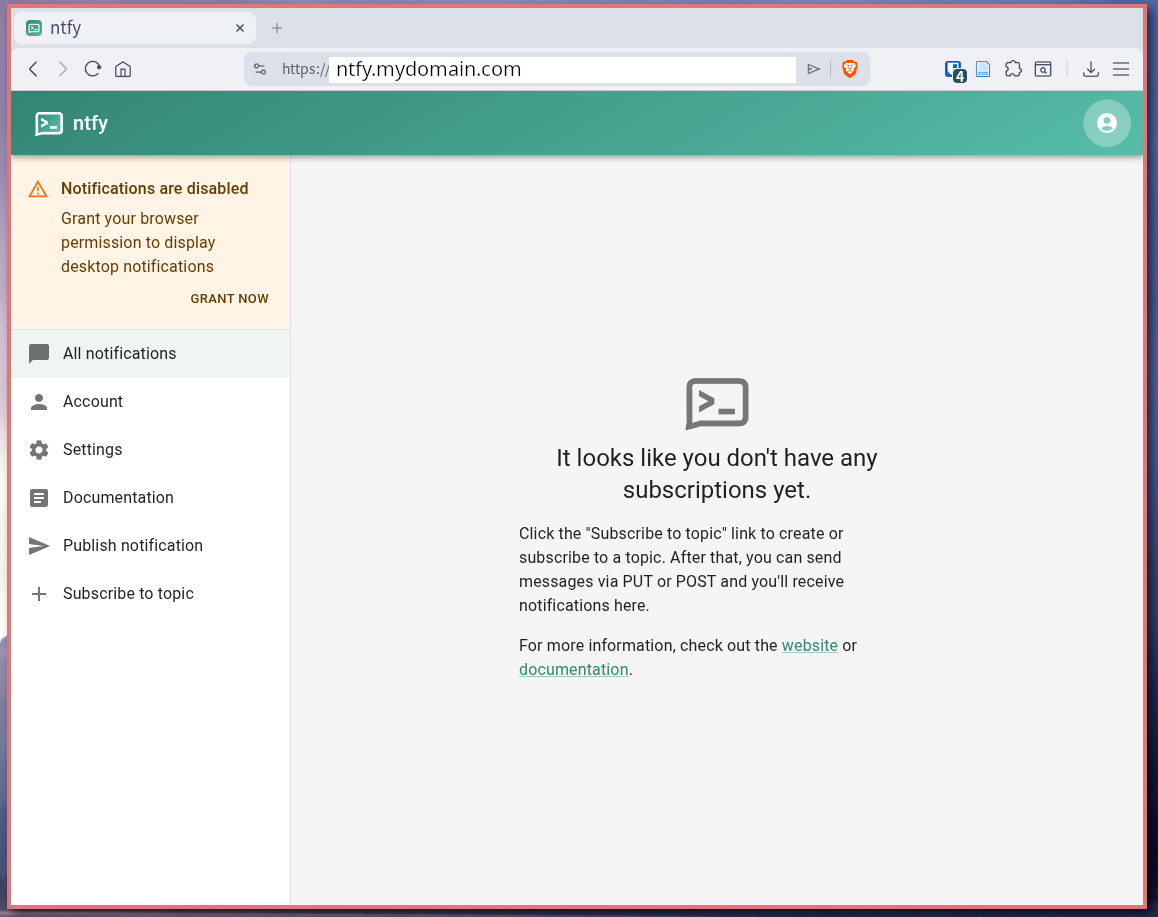The height and width of the screenshot is (917, 1158).
Task: Open Settings in the sidebar
Action: click(x=92, y=449)
